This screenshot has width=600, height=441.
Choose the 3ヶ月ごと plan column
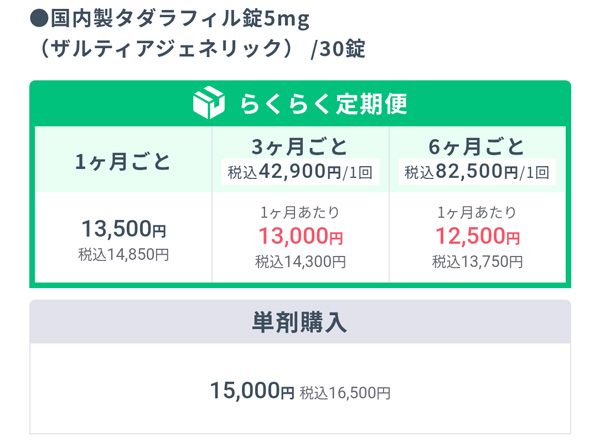click(x=300, y=204)
